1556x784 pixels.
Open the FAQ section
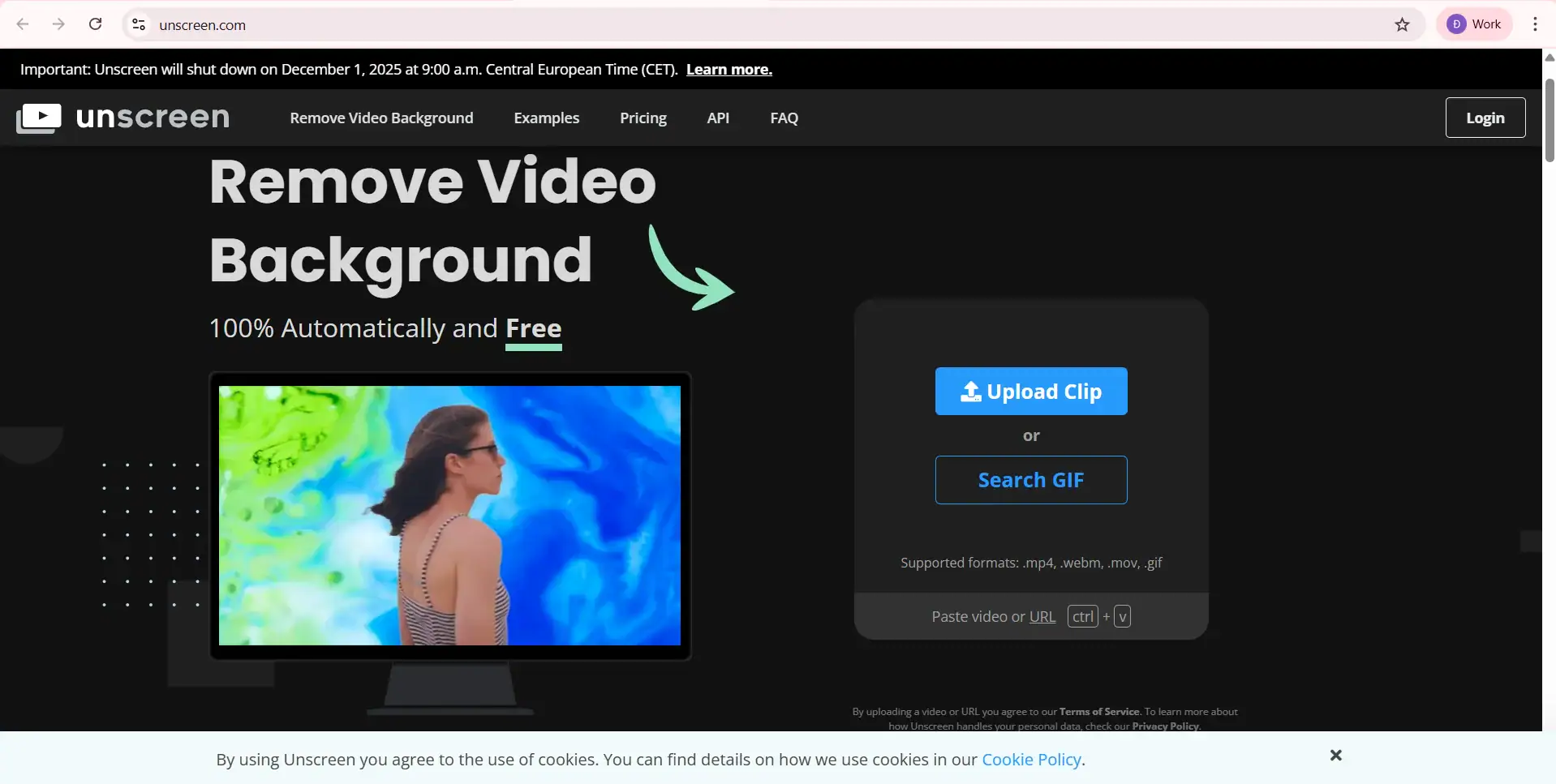(783, 118)
